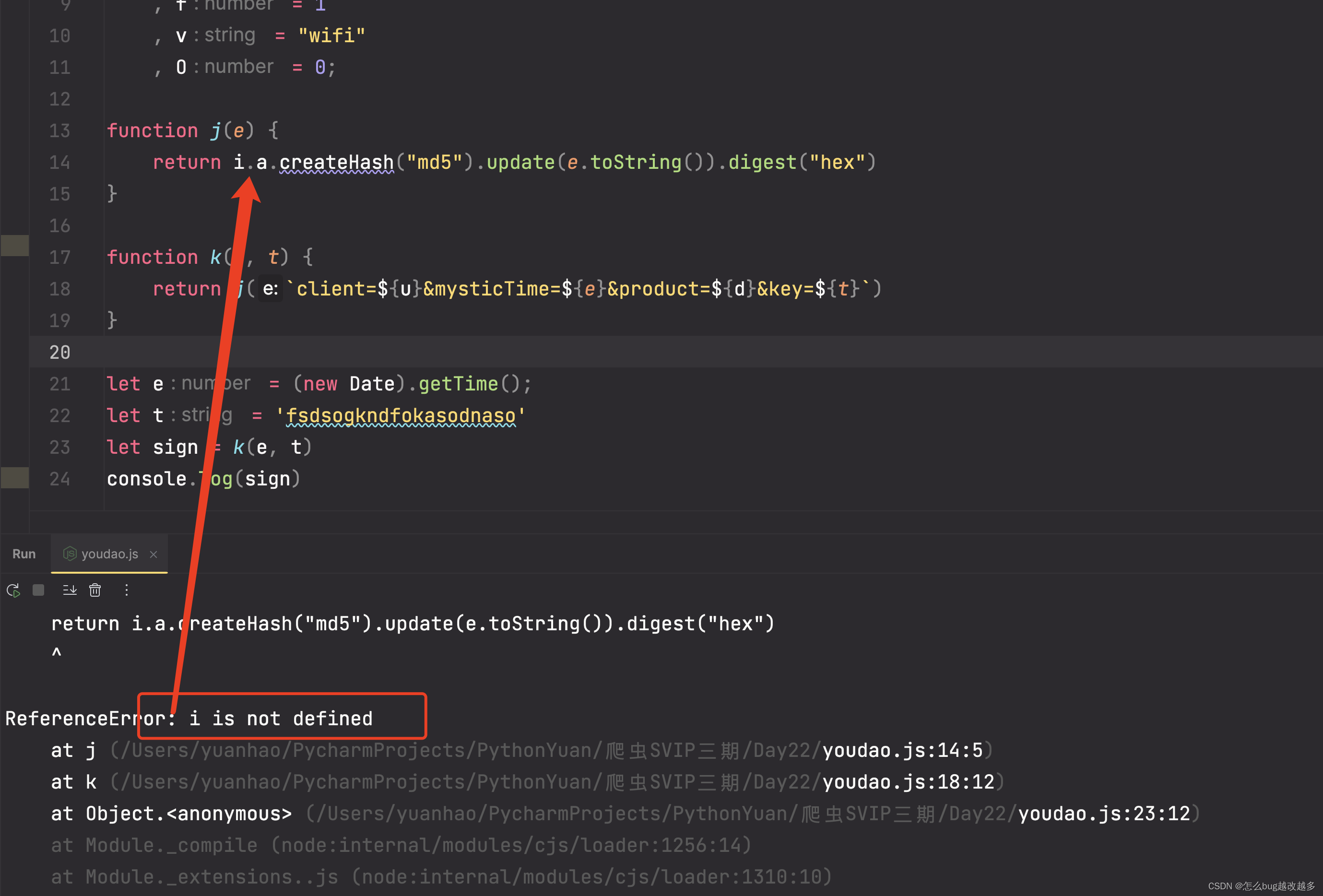Click line number 20 in the gutter
The height and width of the screenshot is (896, 1323).
click(59, 353)
